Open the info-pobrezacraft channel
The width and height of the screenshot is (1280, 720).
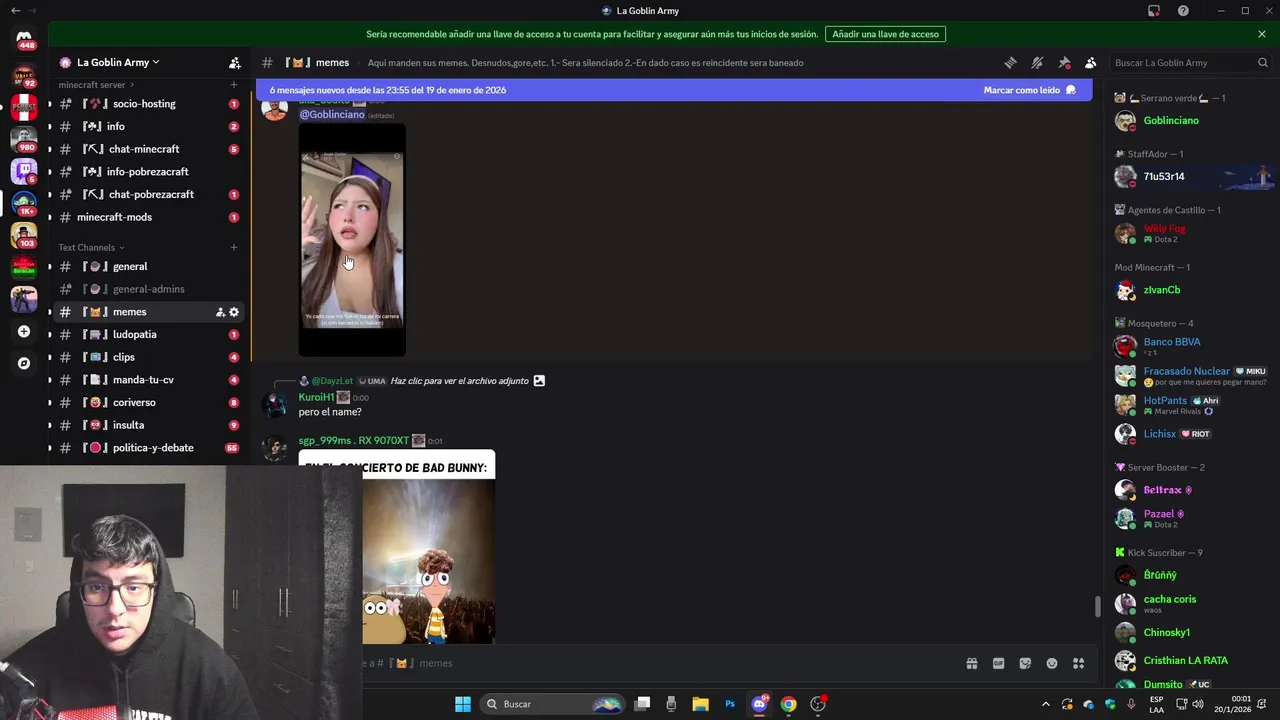[x=149, y=172]
